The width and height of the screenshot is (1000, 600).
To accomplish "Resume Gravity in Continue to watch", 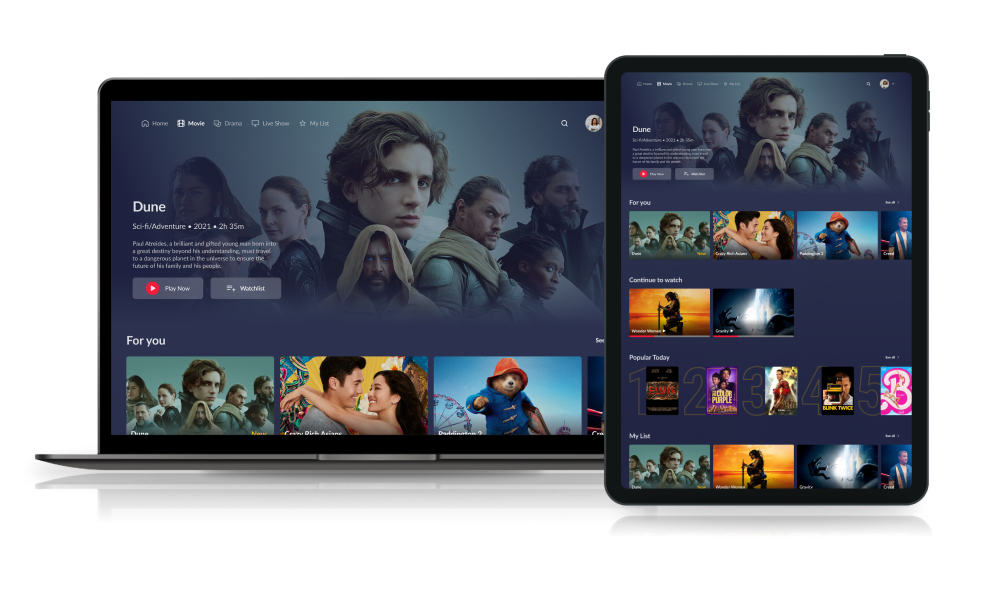I will [x=753, y=312].
